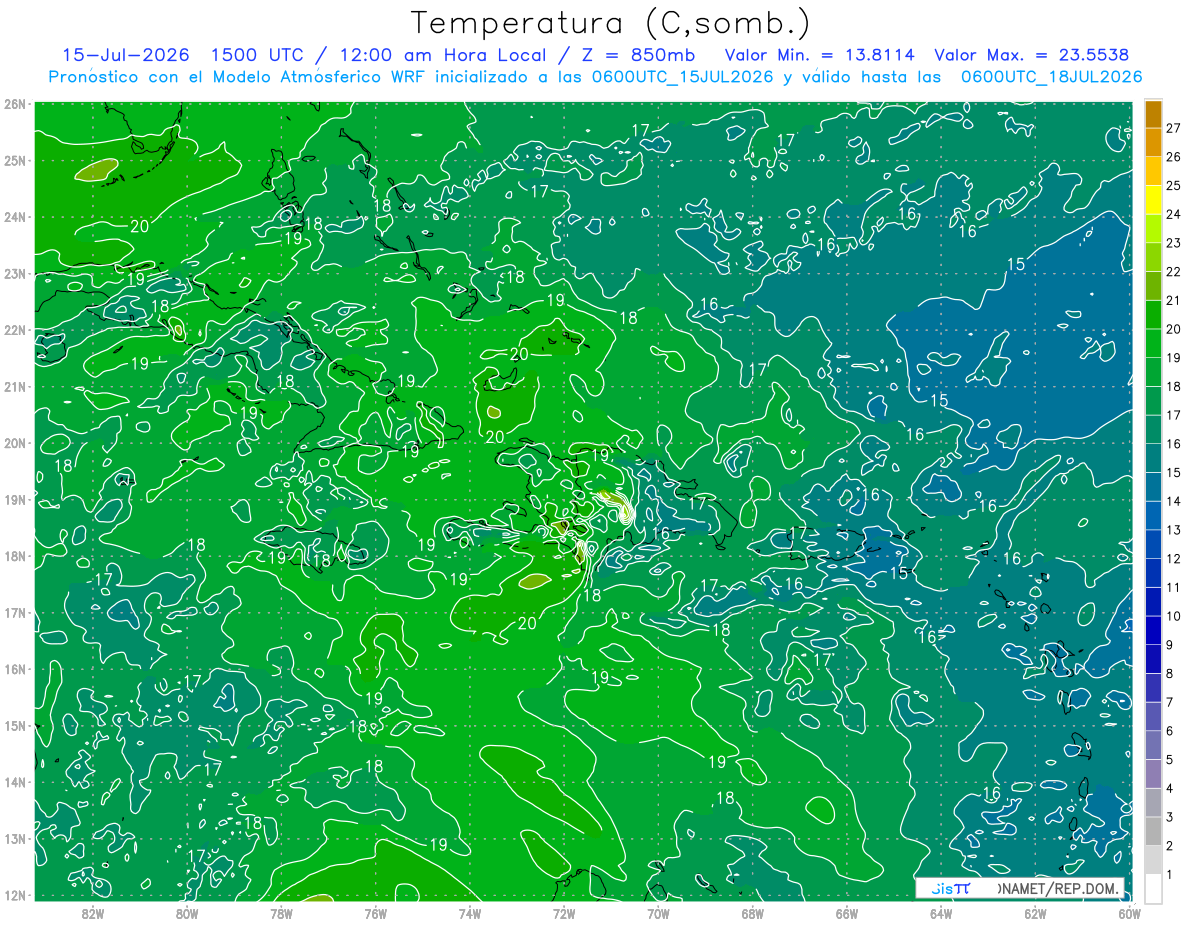
Task: Click the "62W" longitude axis label
Action: (x=1036, y=912)
